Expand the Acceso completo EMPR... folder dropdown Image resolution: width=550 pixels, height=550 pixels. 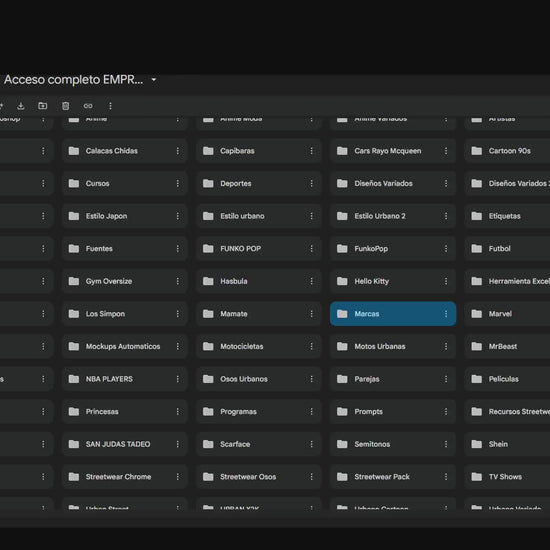pos(154,80)
